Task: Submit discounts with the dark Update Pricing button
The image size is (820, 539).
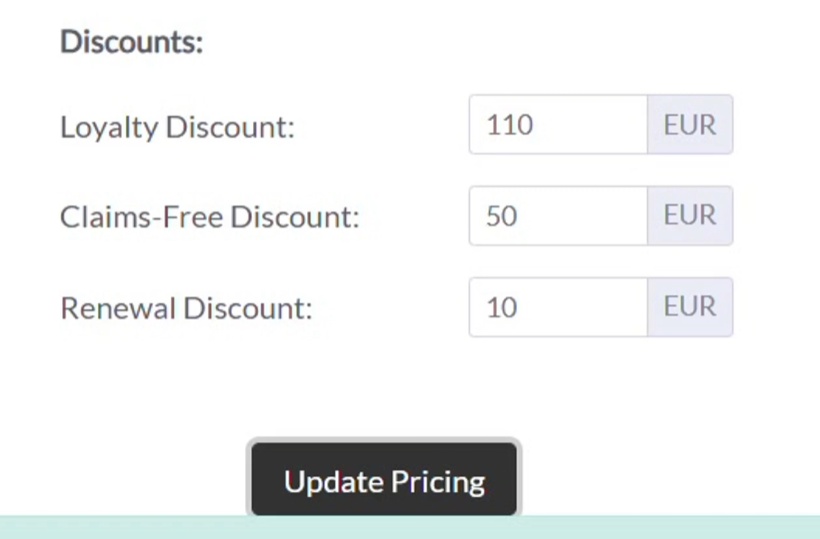Action: pos(384,479)
